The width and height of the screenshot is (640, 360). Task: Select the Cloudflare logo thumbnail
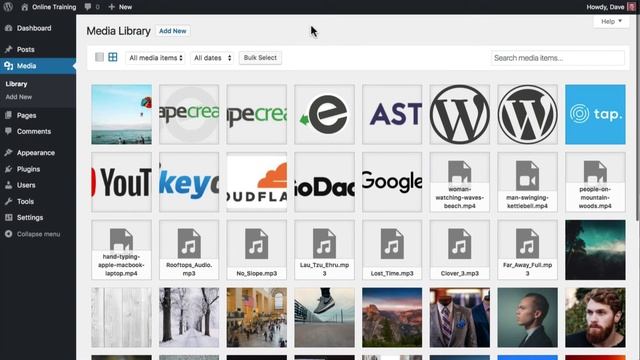tap(257, 182)
